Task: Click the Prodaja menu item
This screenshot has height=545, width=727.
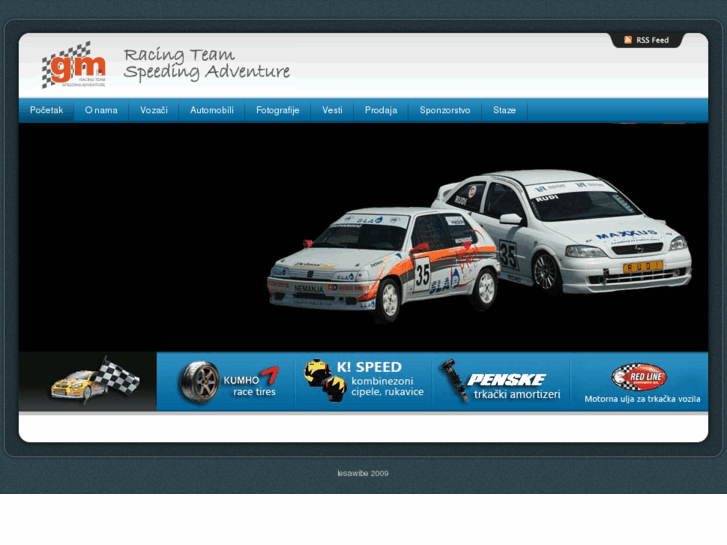Action: coord(381,110)
